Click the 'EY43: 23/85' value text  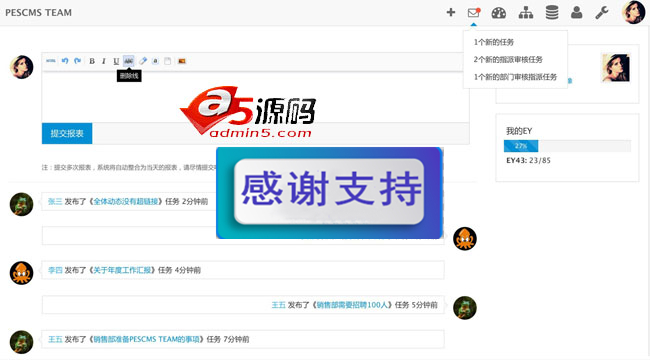[529, 160]
